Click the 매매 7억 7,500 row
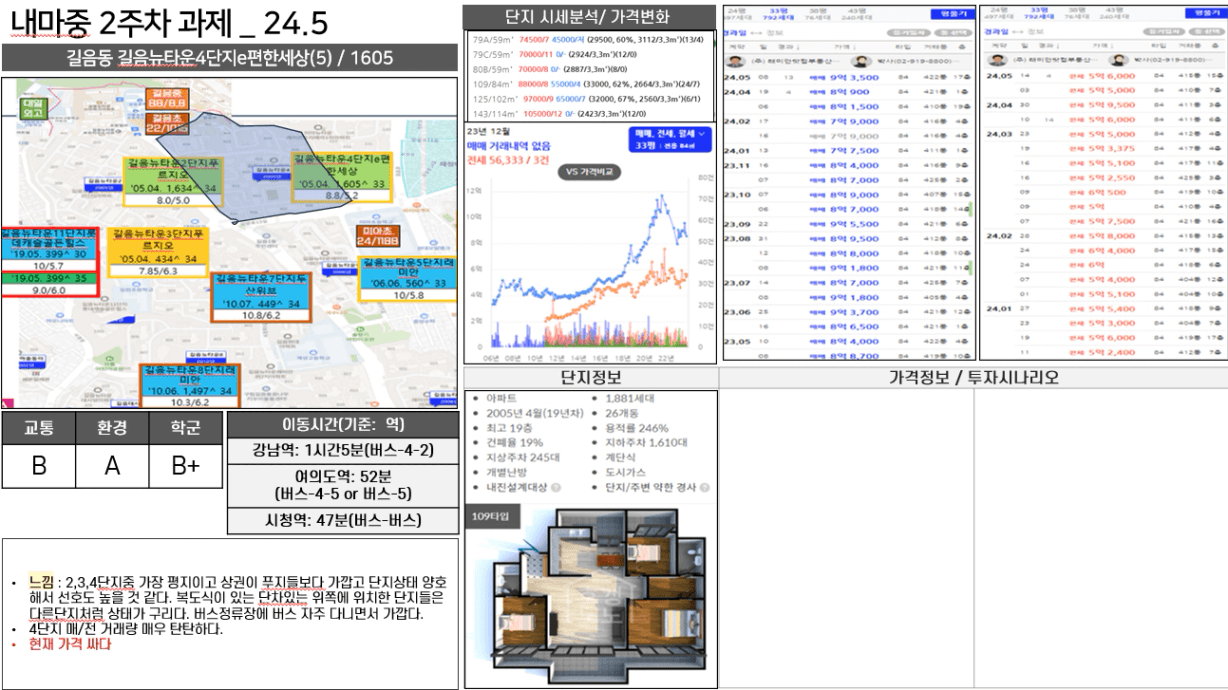Viewport: 1228px width, 690px height. 848,151
